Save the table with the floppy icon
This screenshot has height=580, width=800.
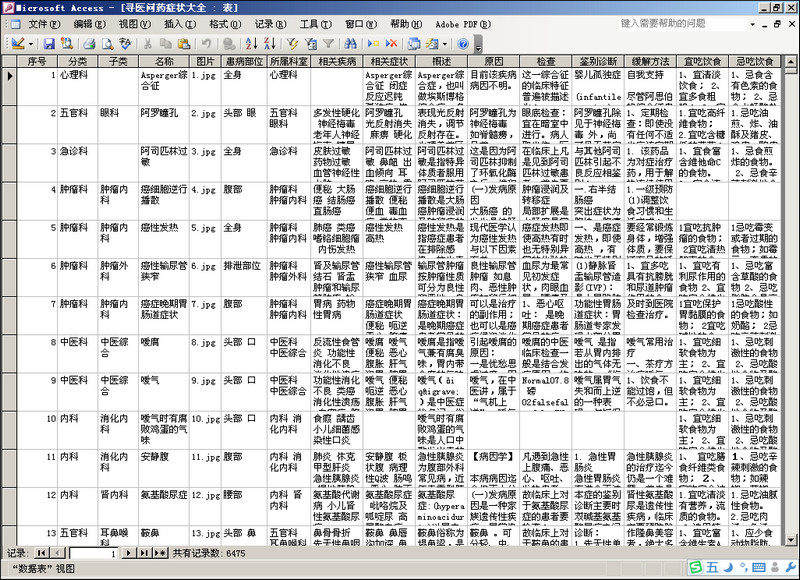[49, 44]
